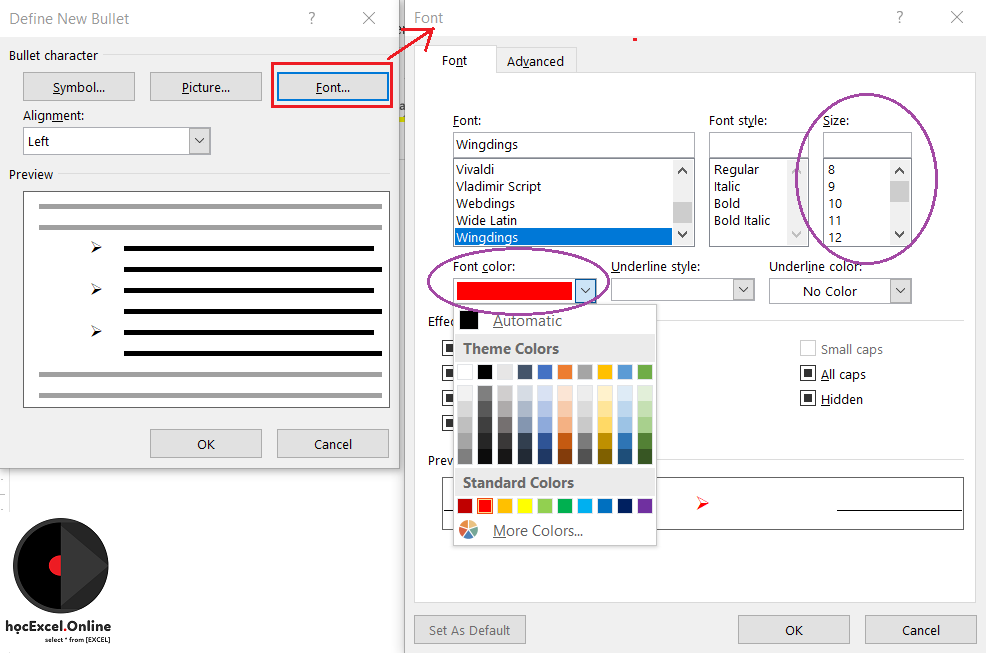The width and height of the screenshot is (986, 653).
Task: Select Bold Italic in font style list
Action: coord(742,220)
